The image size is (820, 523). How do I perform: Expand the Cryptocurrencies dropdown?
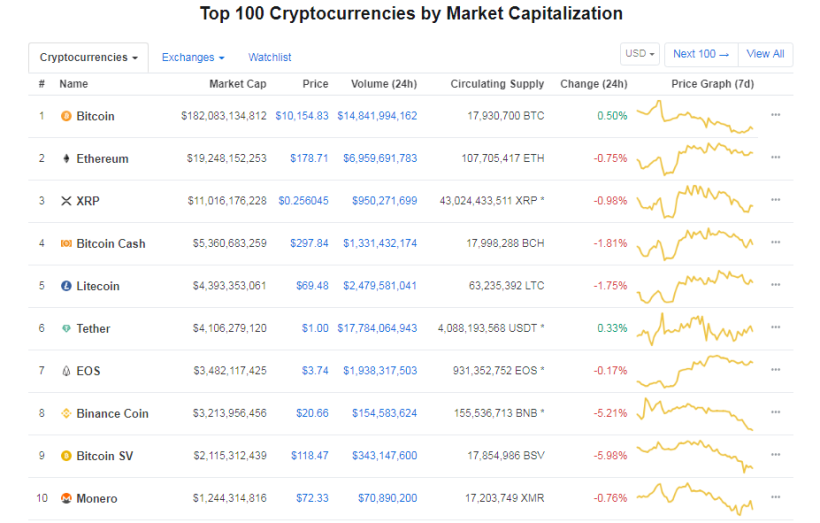(x=88, y=57)
